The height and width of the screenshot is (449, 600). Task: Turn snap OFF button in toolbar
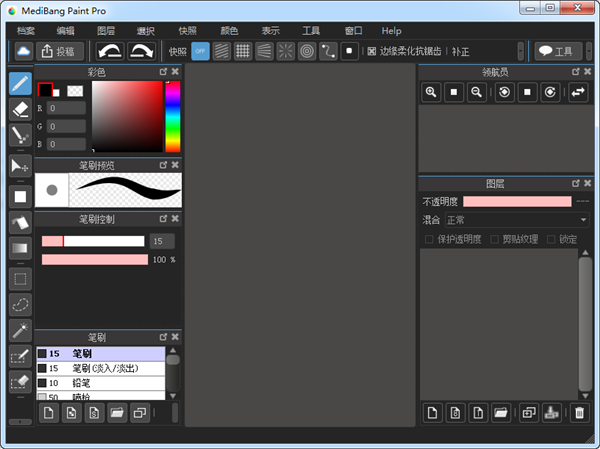click(200, 51)
